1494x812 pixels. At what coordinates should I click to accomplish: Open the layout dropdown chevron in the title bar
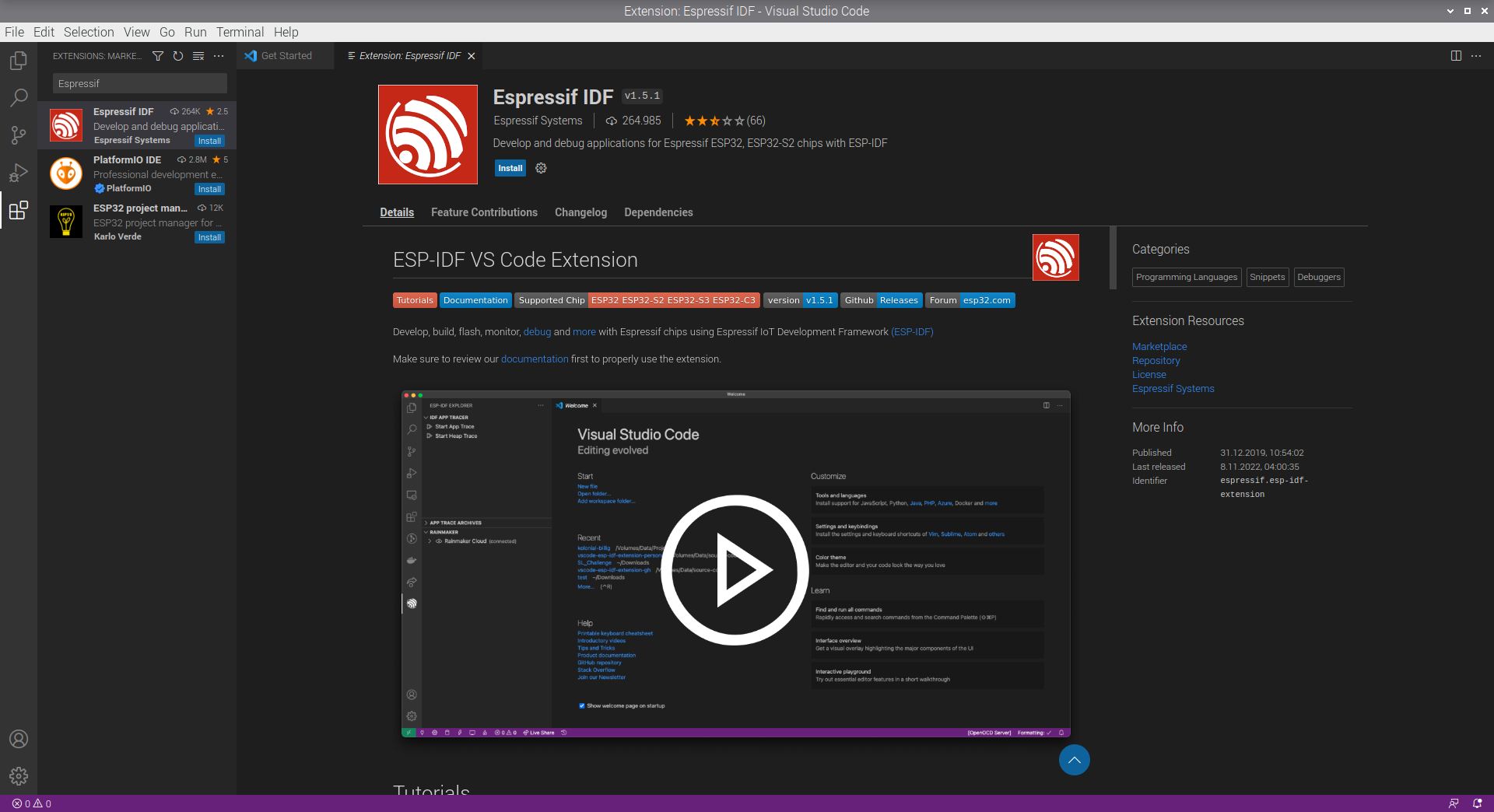1449,11
